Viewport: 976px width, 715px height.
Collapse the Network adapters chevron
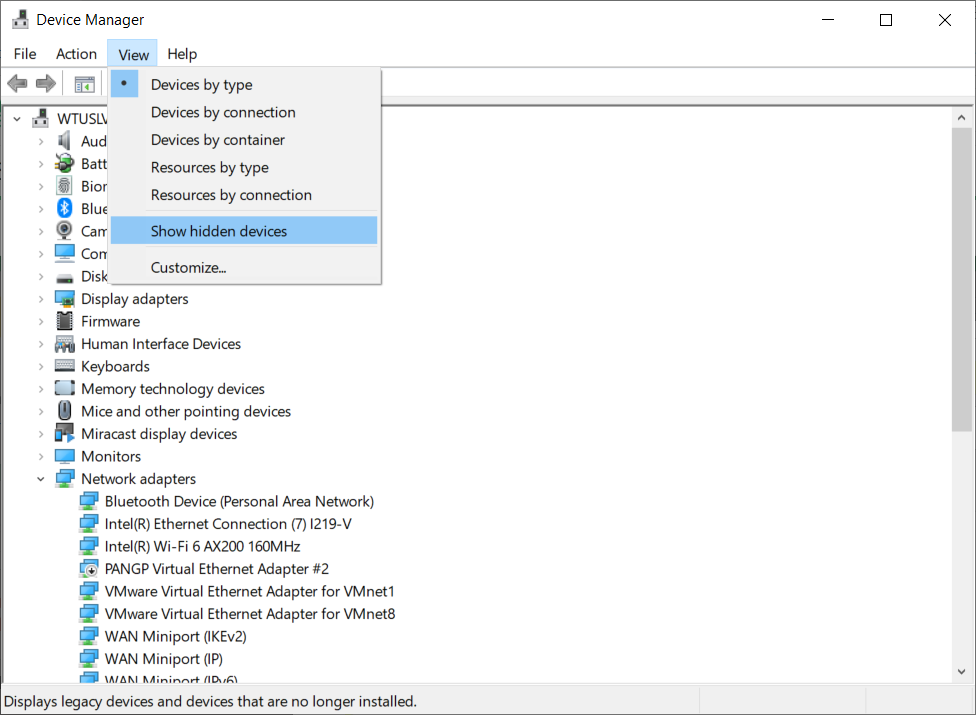tap(41, 479)
